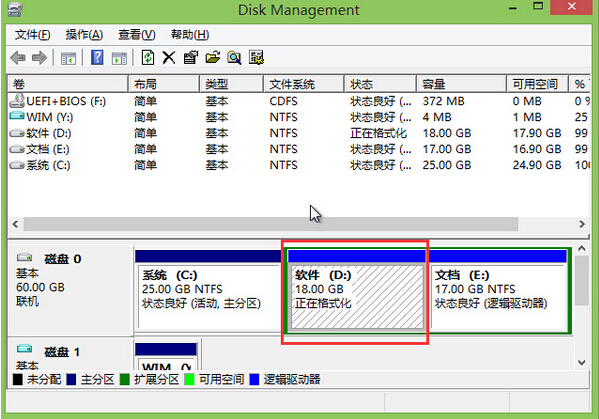599x419 pixels.
Task: Click the horizontal scrollbar right arrow
Action: 581,224
